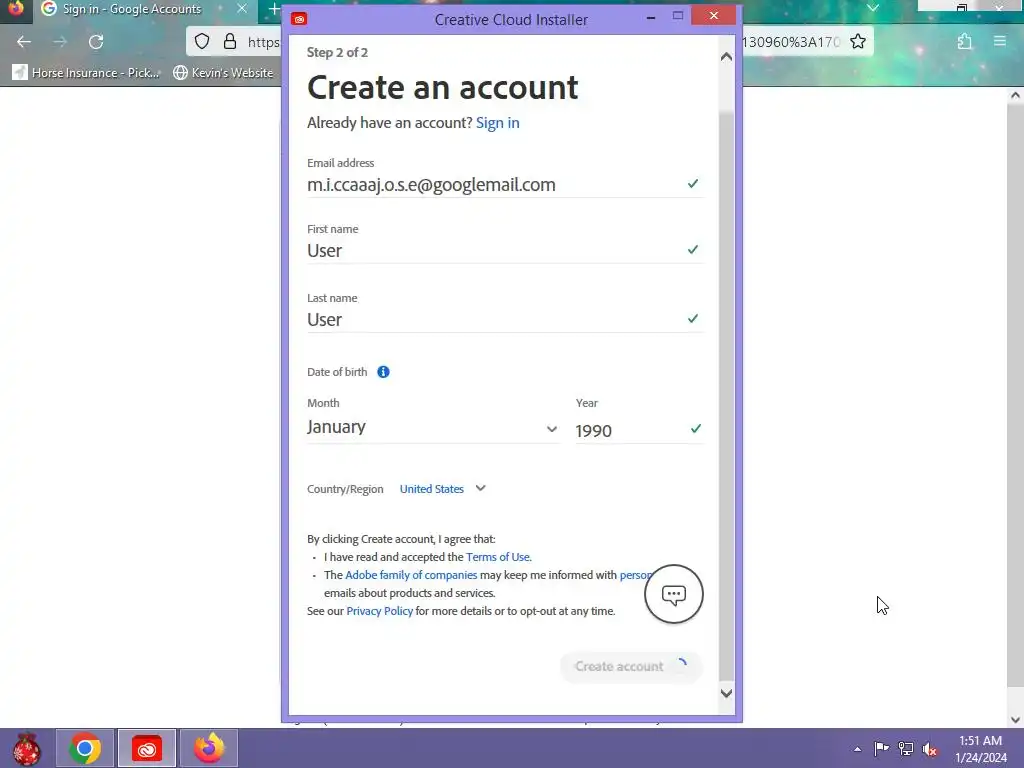This screenshot has height=768, width=1024.
Task: Open the Start button ornament icon
Action: [26, 748]
